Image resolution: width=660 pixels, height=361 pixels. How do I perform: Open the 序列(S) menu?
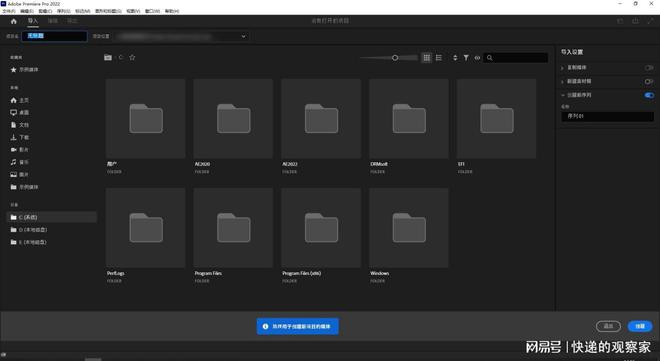pos(64,11)
